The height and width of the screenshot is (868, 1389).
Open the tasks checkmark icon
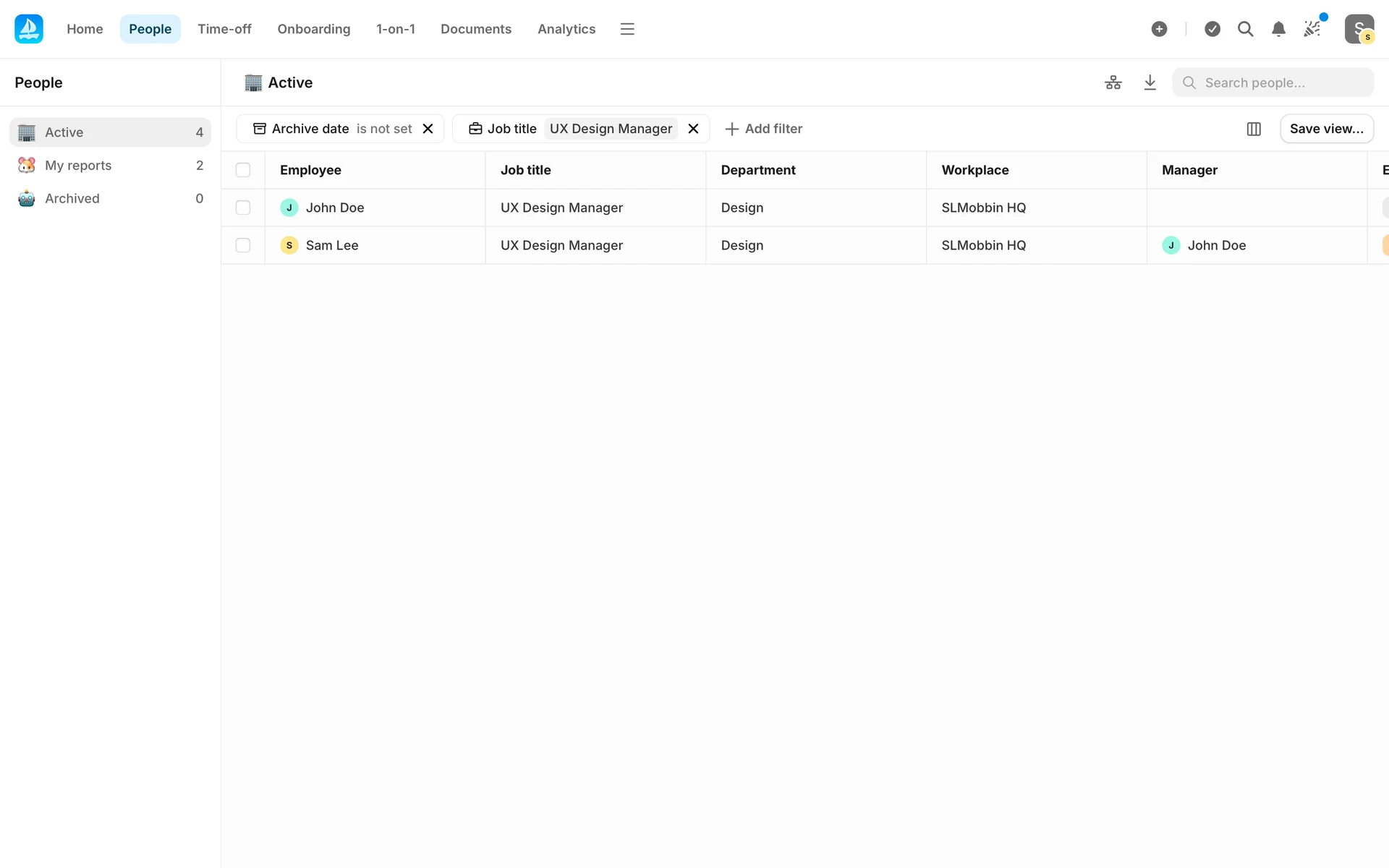pyautogui.click(x=1212, y=29)
